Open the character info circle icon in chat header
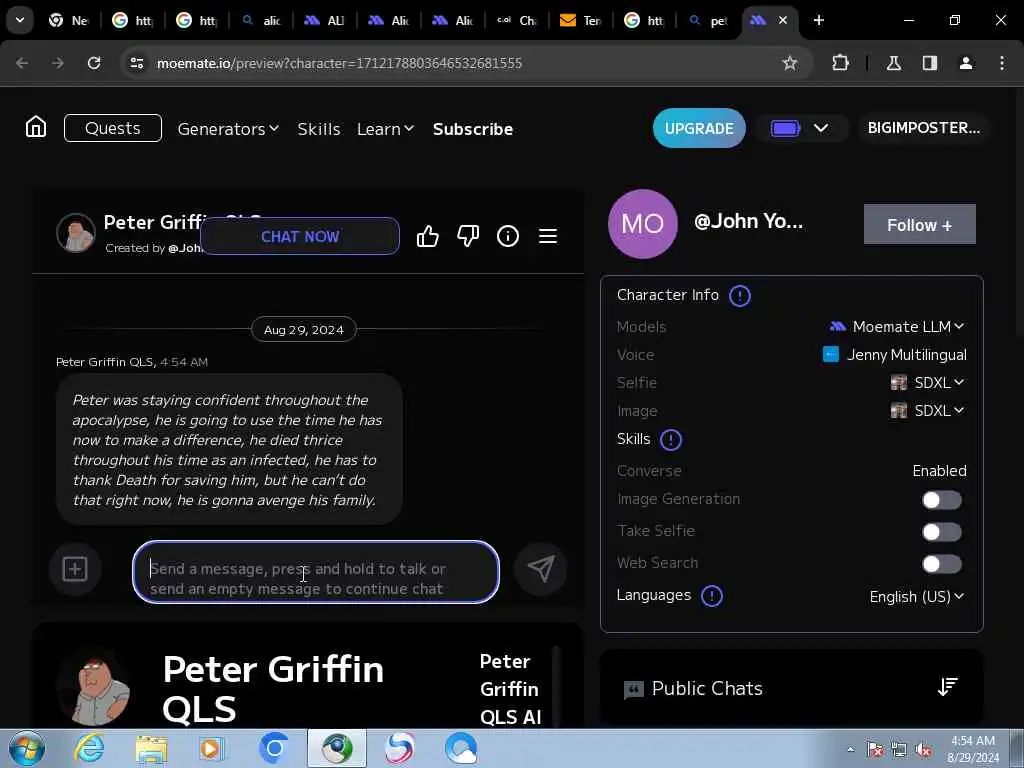 coord(507,236)
